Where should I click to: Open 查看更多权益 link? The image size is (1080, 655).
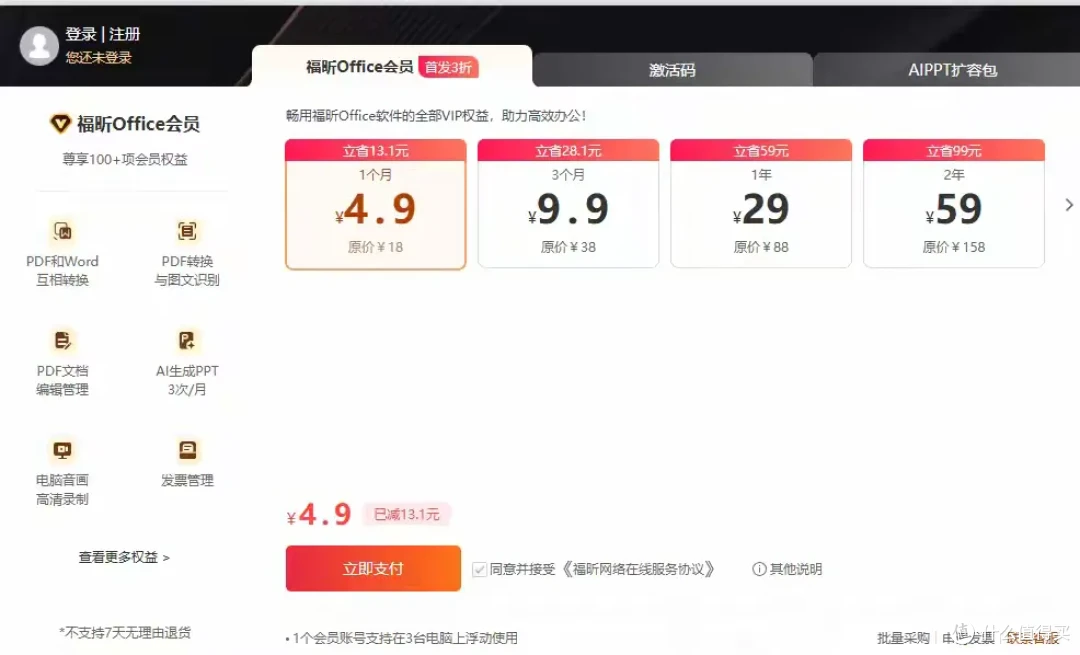pos(124,557)
